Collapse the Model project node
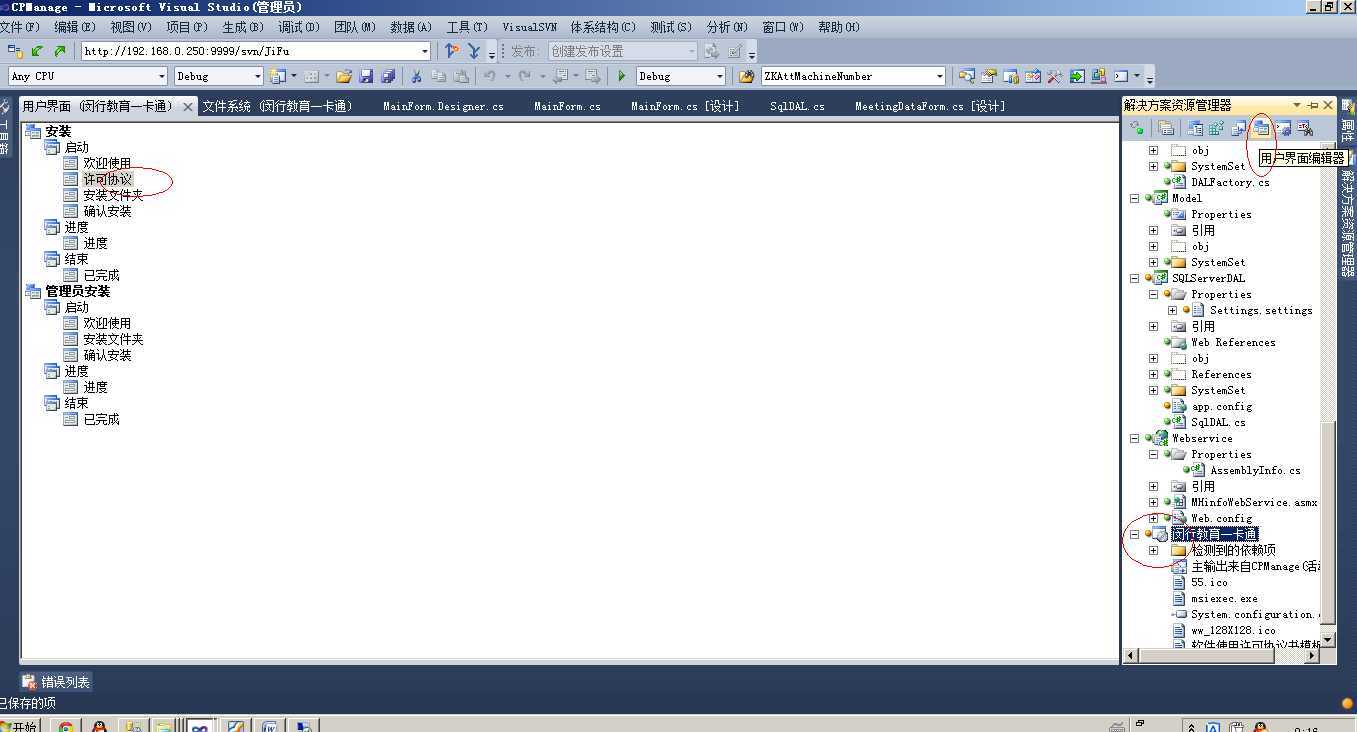Image resolution: width=1357 pixels, height=732 pixels. pyautogui.click(x=1134, y=198)
